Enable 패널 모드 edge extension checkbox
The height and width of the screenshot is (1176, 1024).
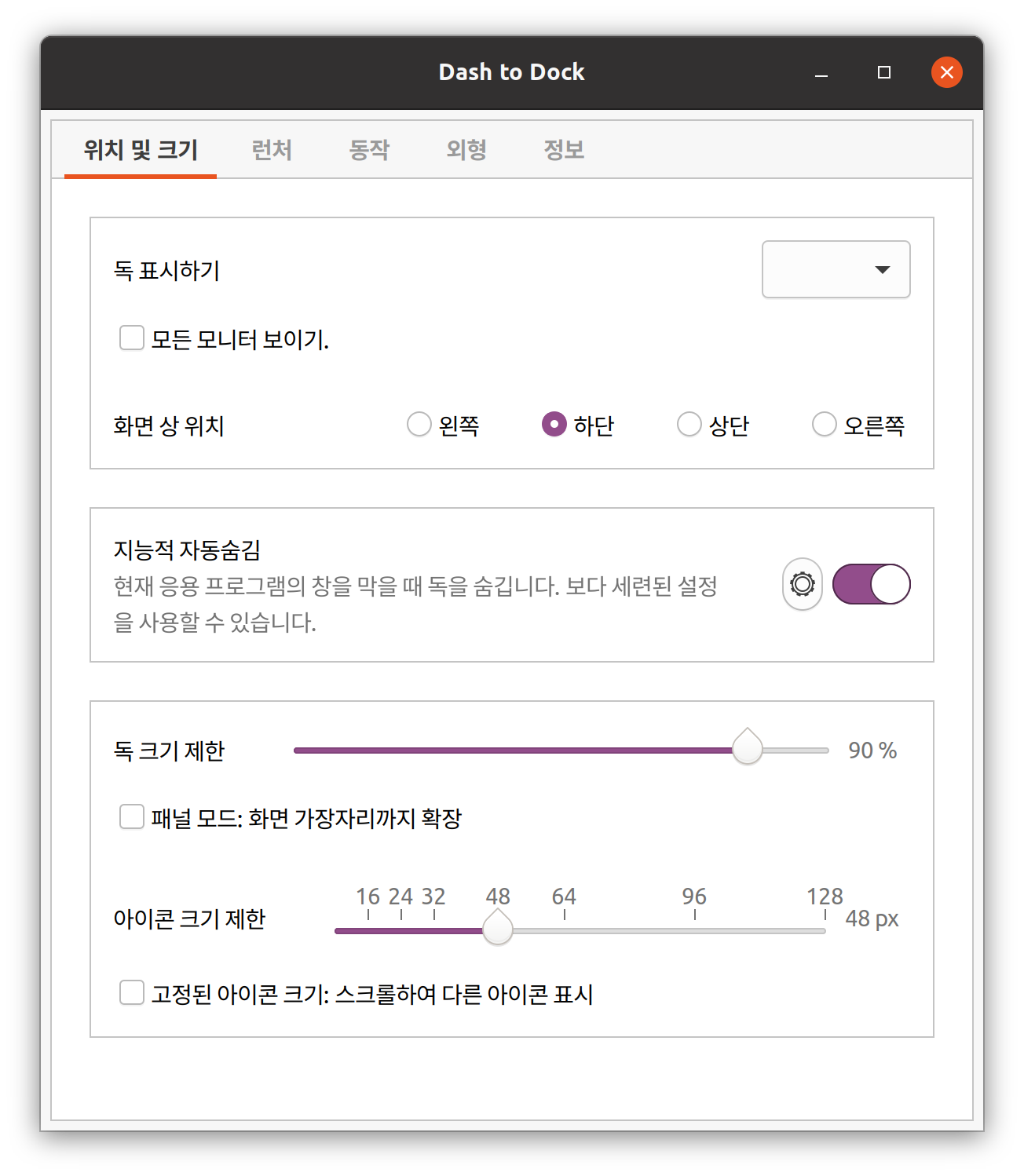[132, 816]
